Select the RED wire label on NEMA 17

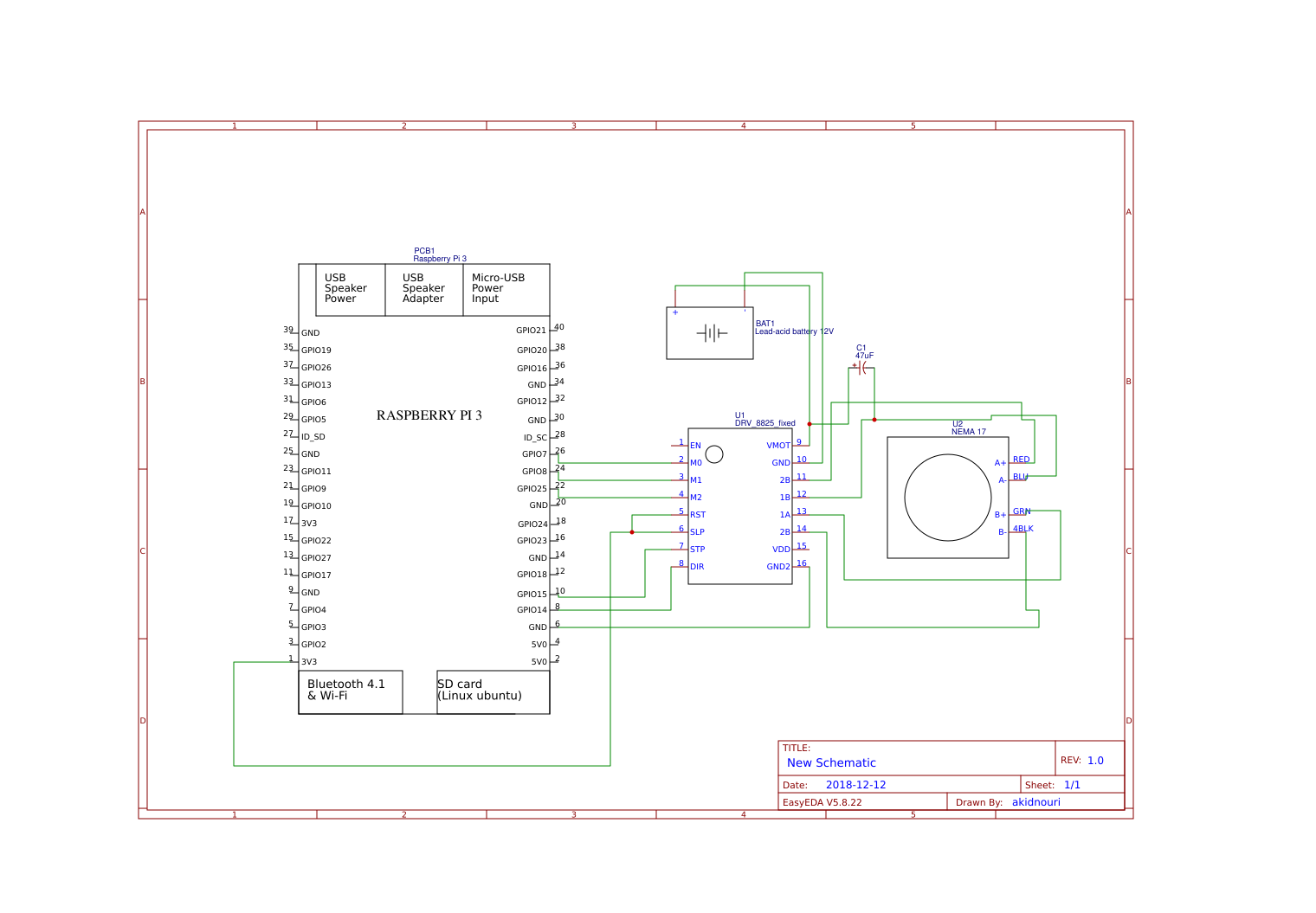coord(1020,460)
